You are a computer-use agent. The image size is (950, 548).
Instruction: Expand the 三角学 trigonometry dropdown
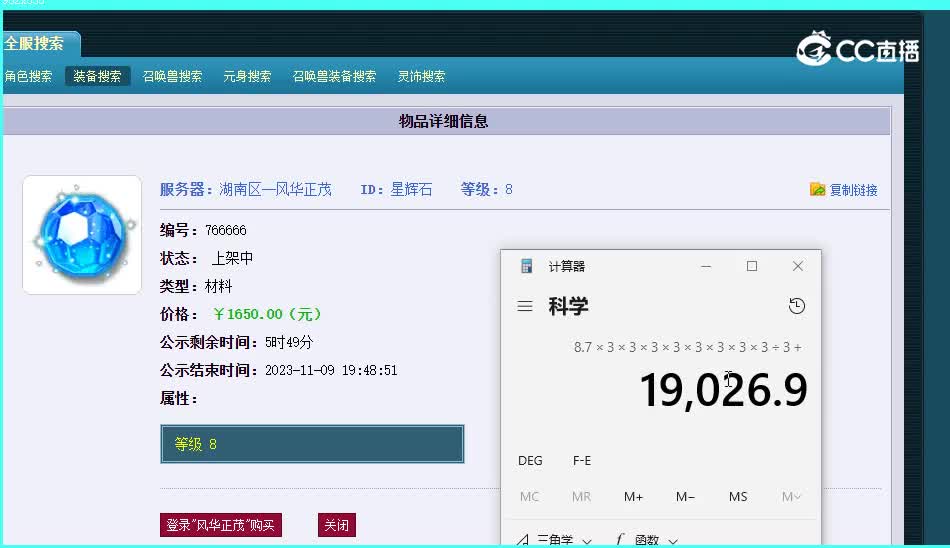coord(555,540)
